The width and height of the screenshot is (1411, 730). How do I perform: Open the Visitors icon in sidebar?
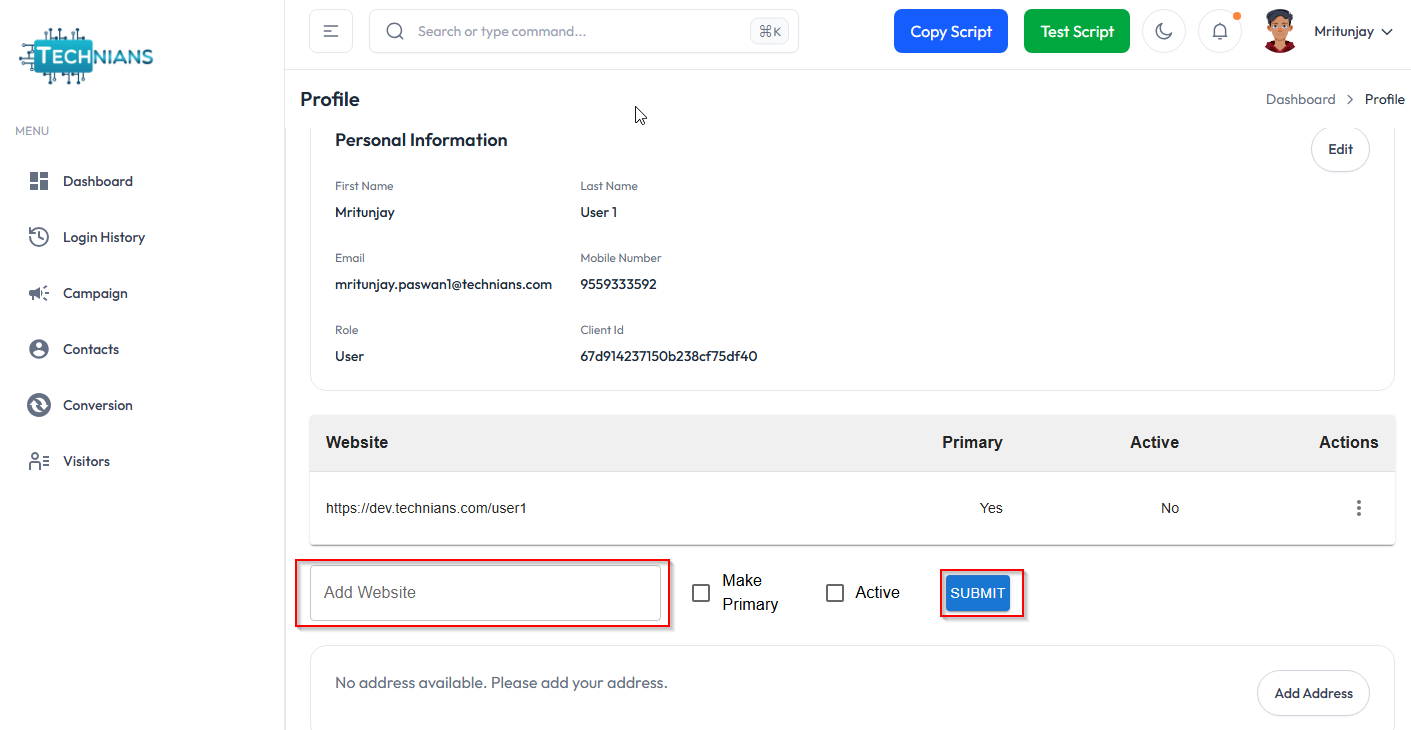pyautogui.click(x=39, y=461)
